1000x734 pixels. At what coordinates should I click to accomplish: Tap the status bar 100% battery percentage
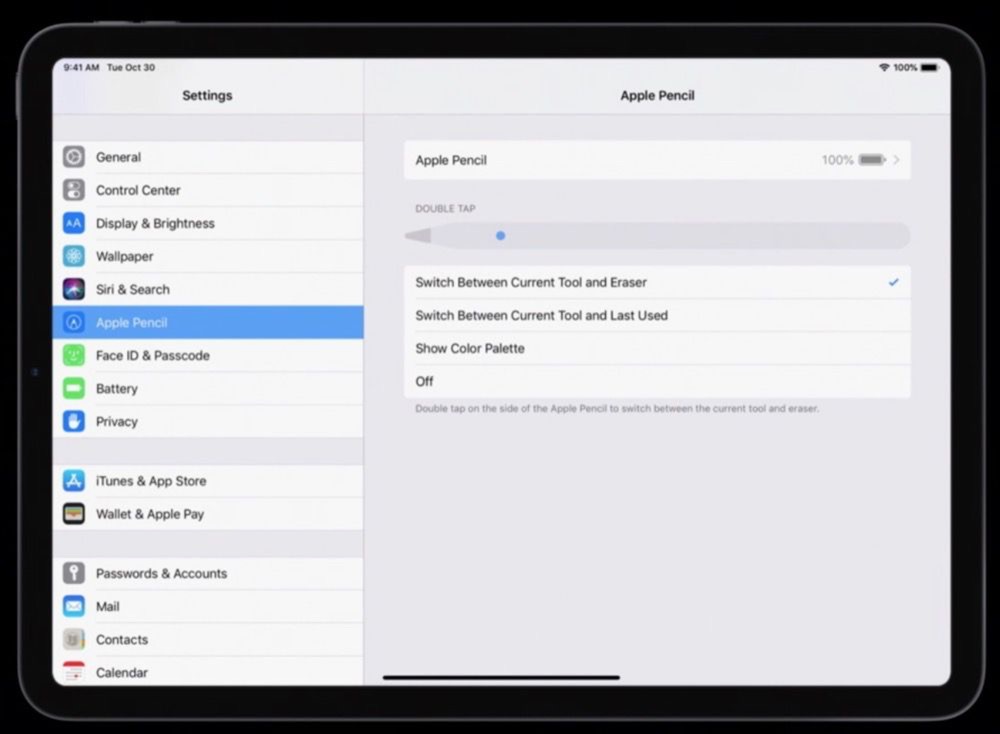(x=905, y=68)
